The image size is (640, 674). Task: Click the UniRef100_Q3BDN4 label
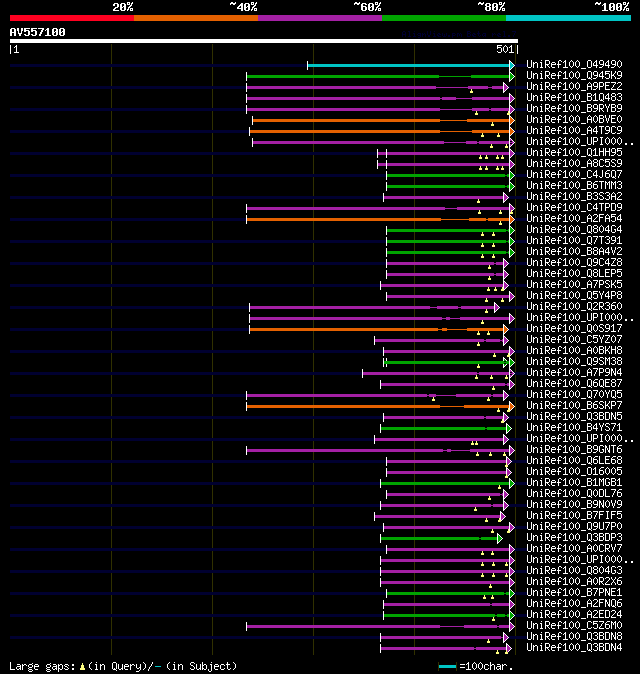coord(574,648)
